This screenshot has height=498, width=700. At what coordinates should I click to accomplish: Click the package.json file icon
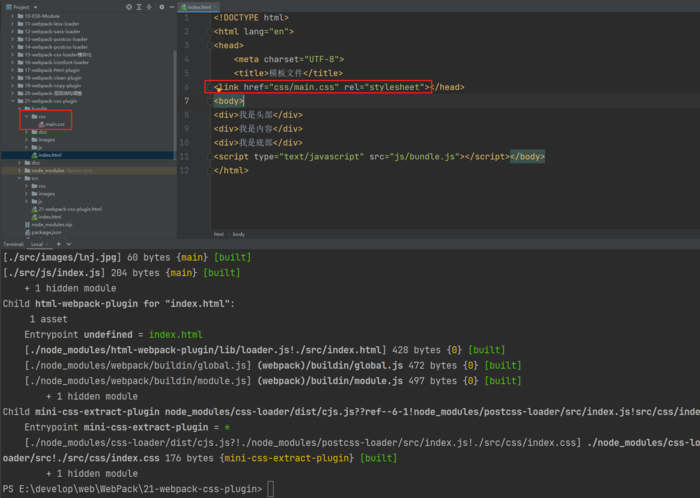[x=28, y=232]
